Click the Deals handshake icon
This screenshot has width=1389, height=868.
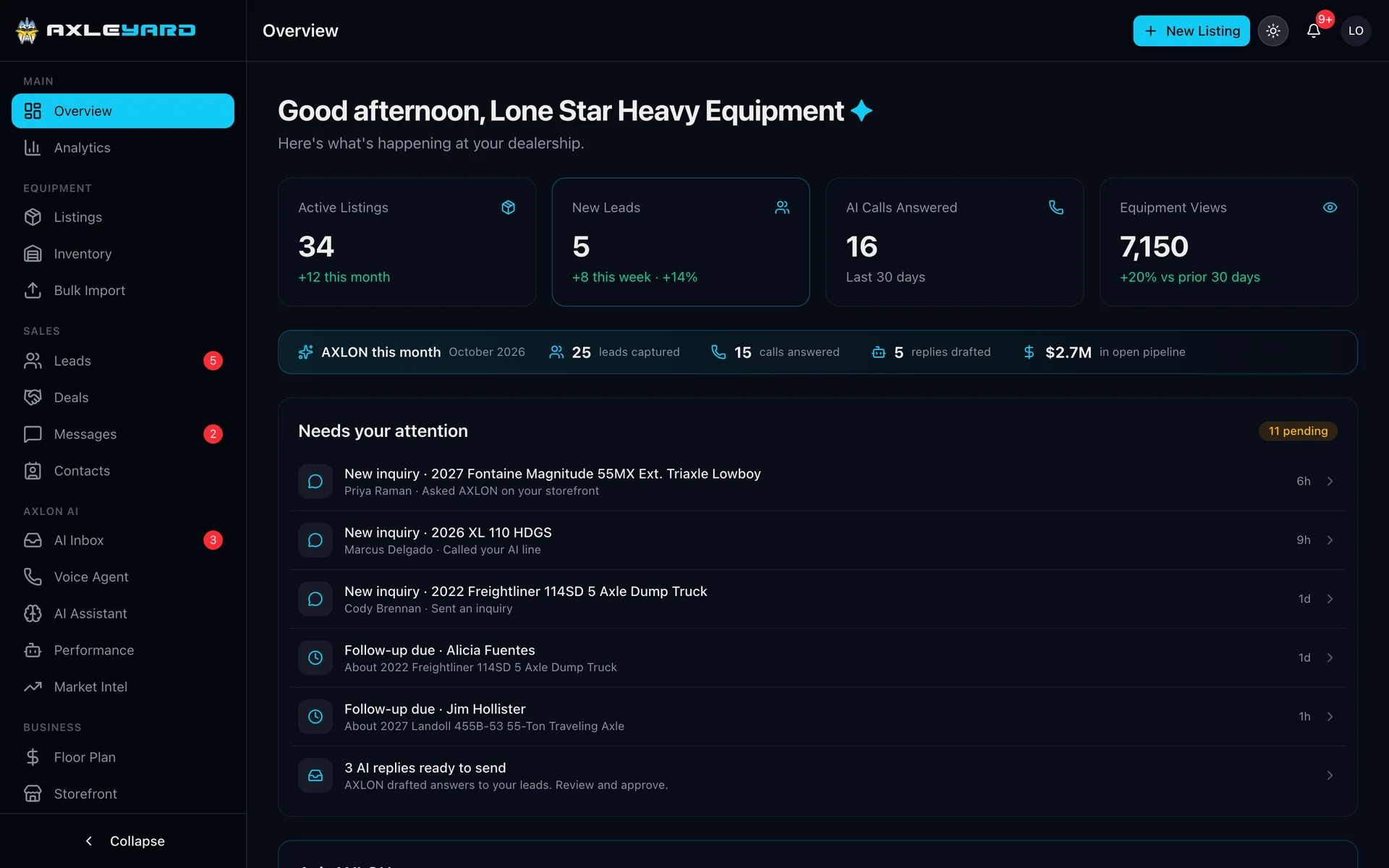coord(33,397)
